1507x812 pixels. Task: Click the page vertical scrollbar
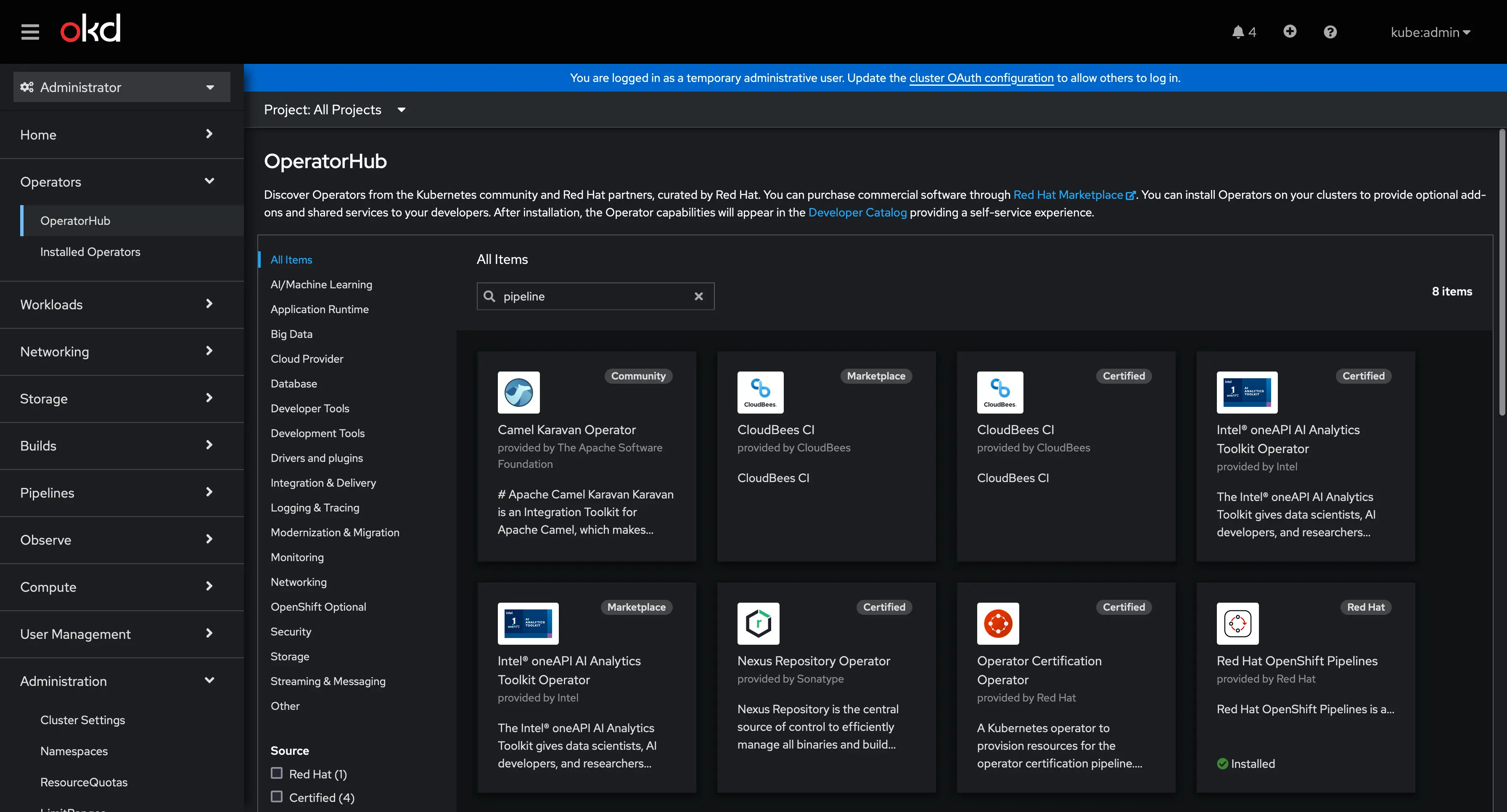point(1502,272)
